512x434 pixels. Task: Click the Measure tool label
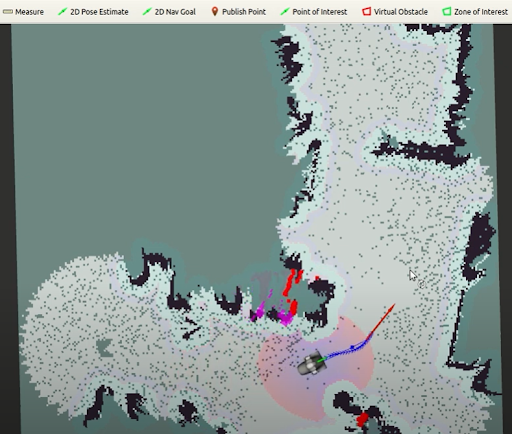pyautogui.click(x=29, y=12)
